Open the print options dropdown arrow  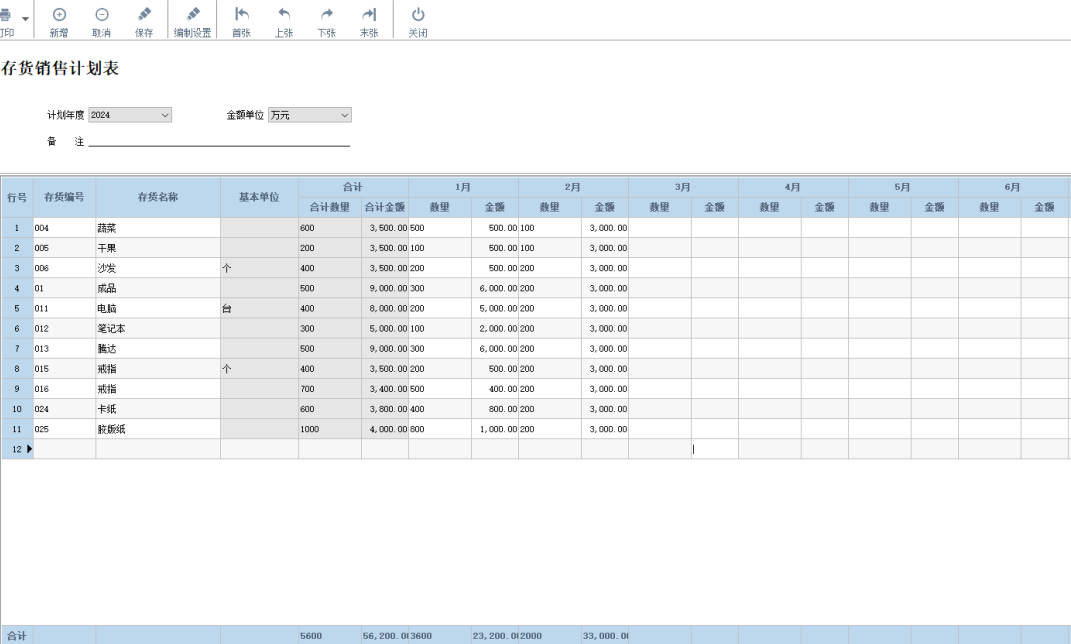pyautogui.click(x=25, y=18)
